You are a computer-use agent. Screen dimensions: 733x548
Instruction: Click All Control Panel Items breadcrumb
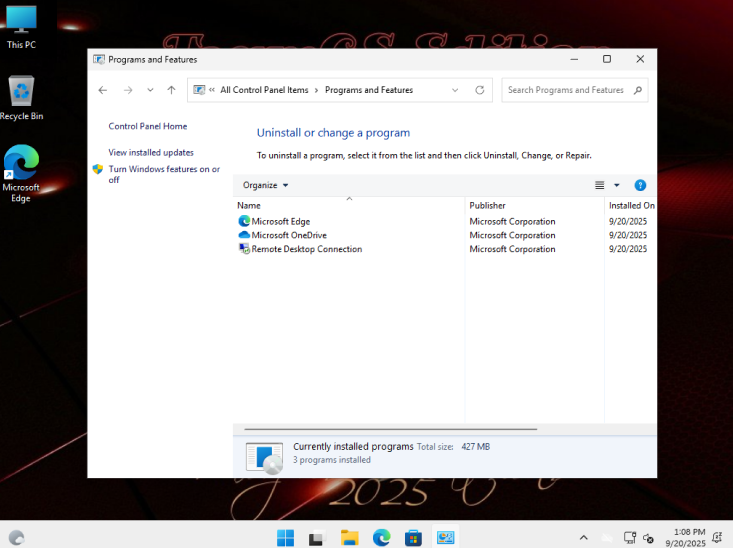click(x=264, y=90)
